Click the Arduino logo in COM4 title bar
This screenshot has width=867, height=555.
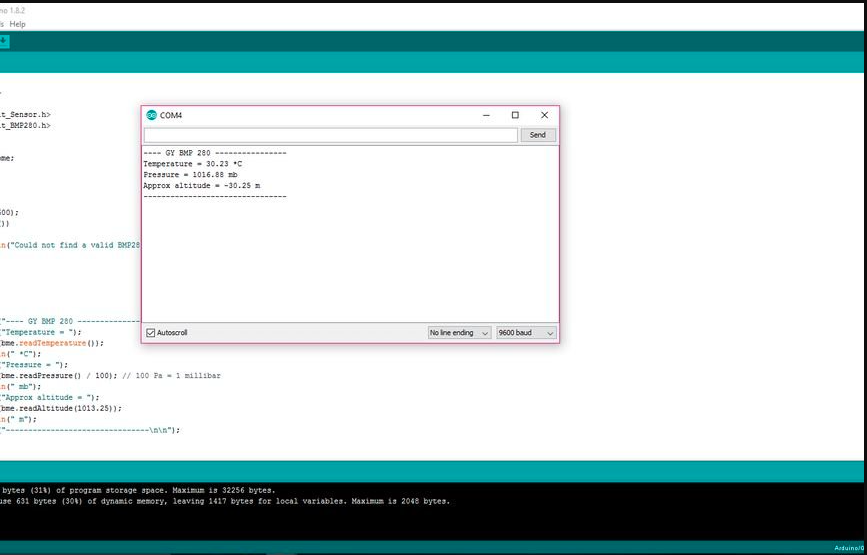151,115
